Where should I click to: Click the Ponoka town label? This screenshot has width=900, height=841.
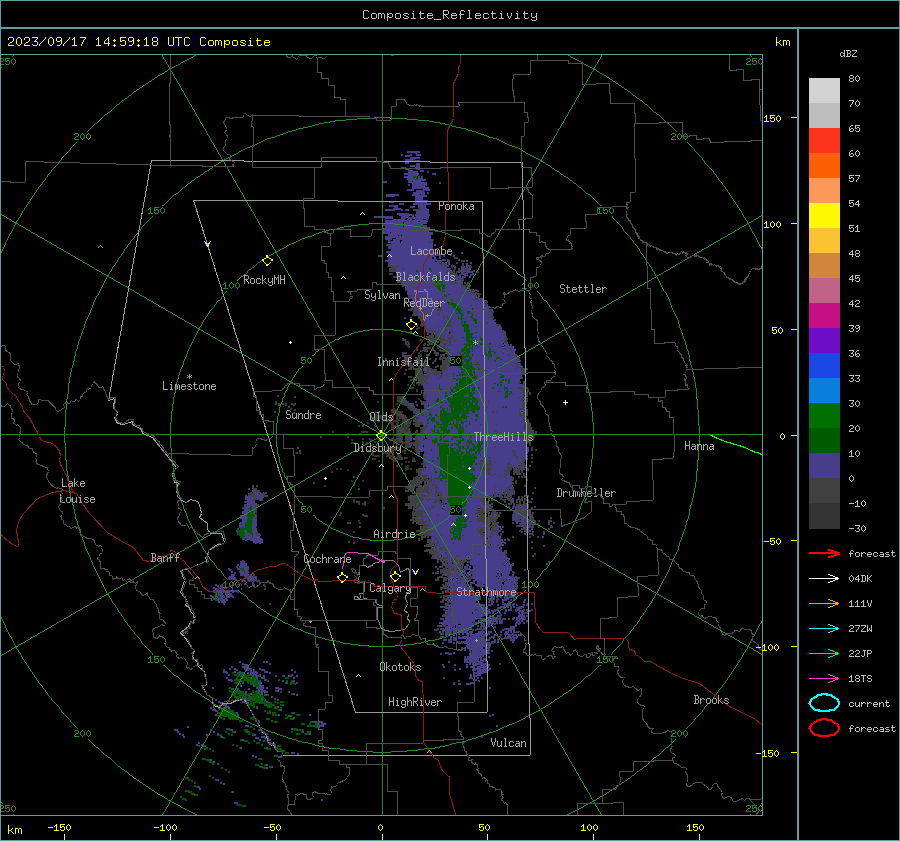pos(456,206)
